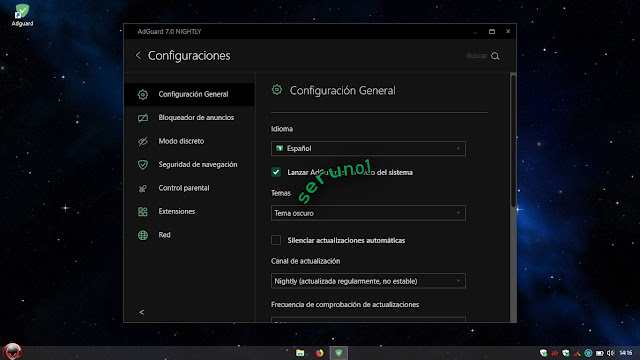Screen dimensions: 640x360
Task: Click the Seguridad de navegación shield icon
Action: (142, 164)
